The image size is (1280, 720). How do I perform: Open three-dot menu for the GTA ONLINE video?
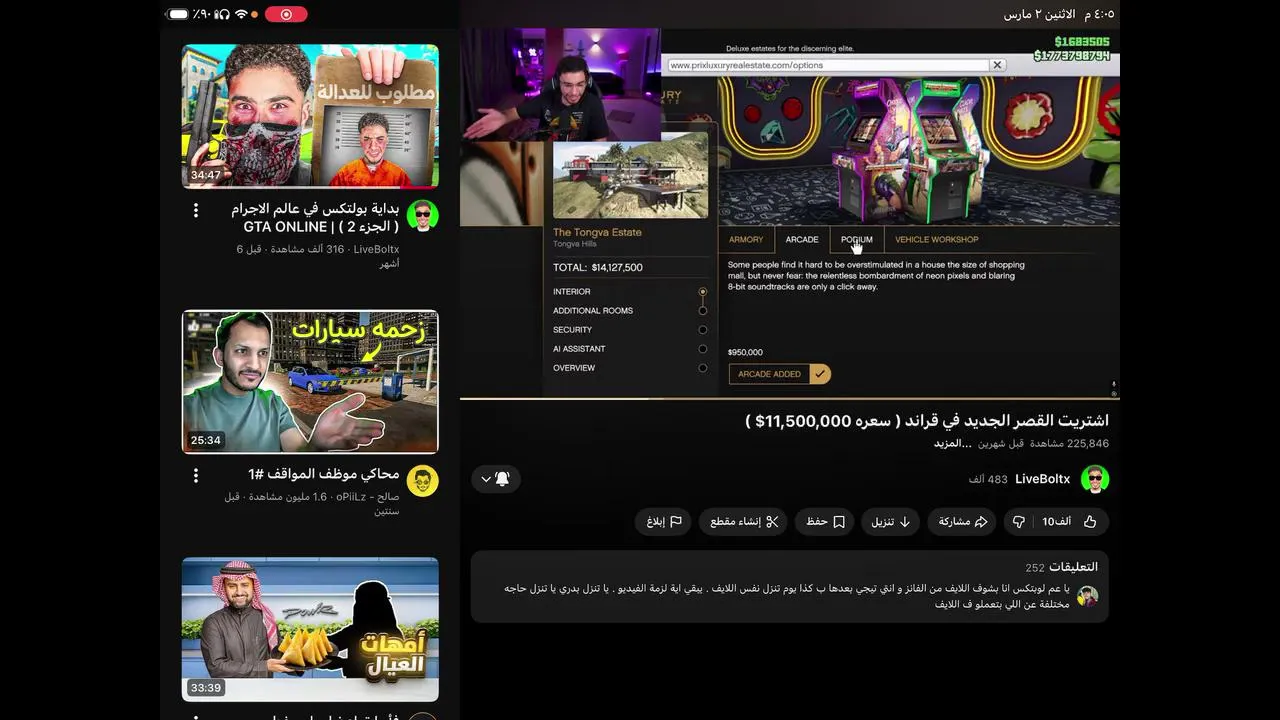(196, 210)
